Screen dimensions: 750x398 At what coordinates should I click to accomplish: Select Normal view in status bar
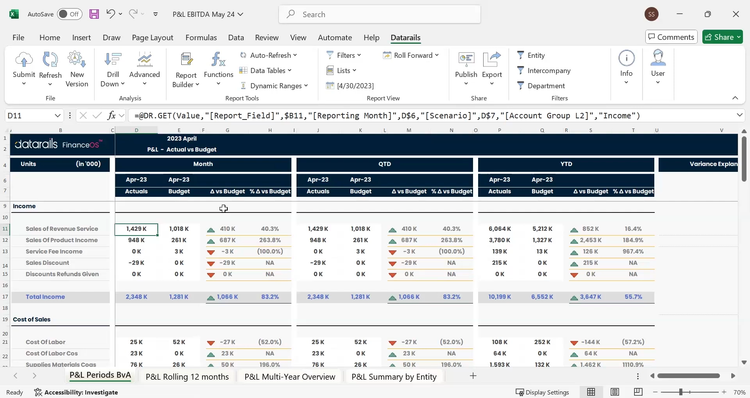(591, 392)
